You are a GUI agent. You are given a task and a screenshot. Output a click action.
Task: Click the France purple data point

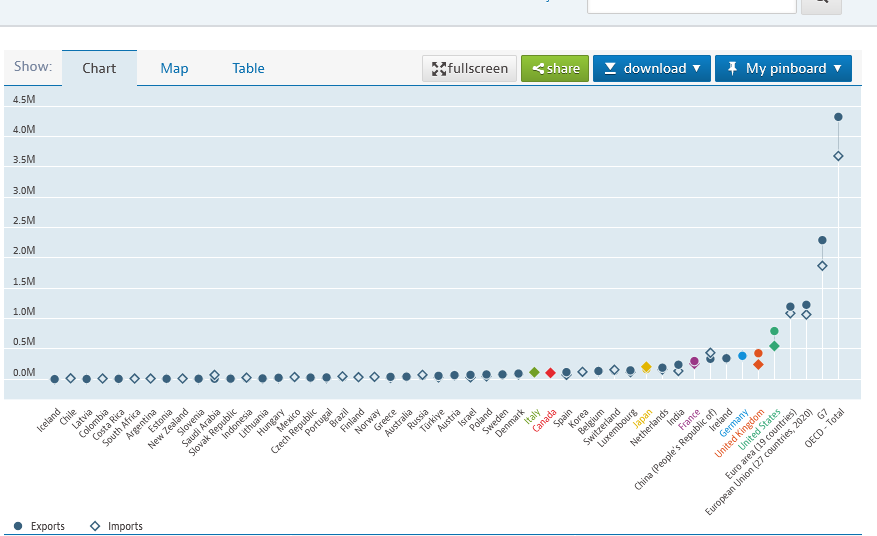(694, 362)
